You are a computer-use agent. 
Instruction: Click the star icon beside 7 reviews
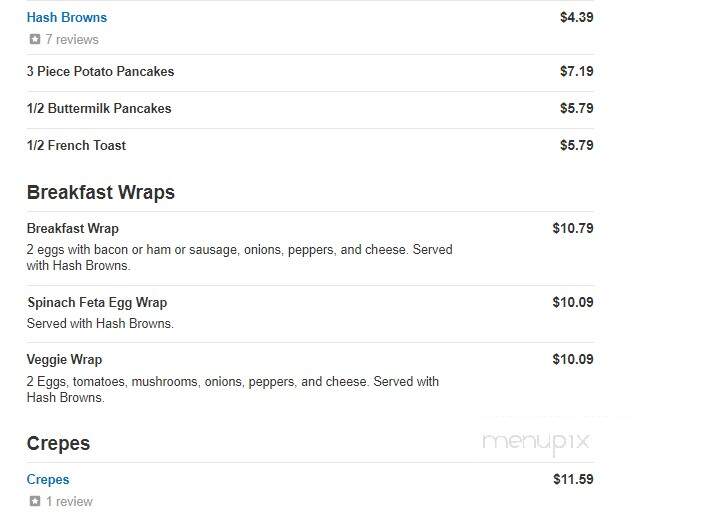point(35,39)
